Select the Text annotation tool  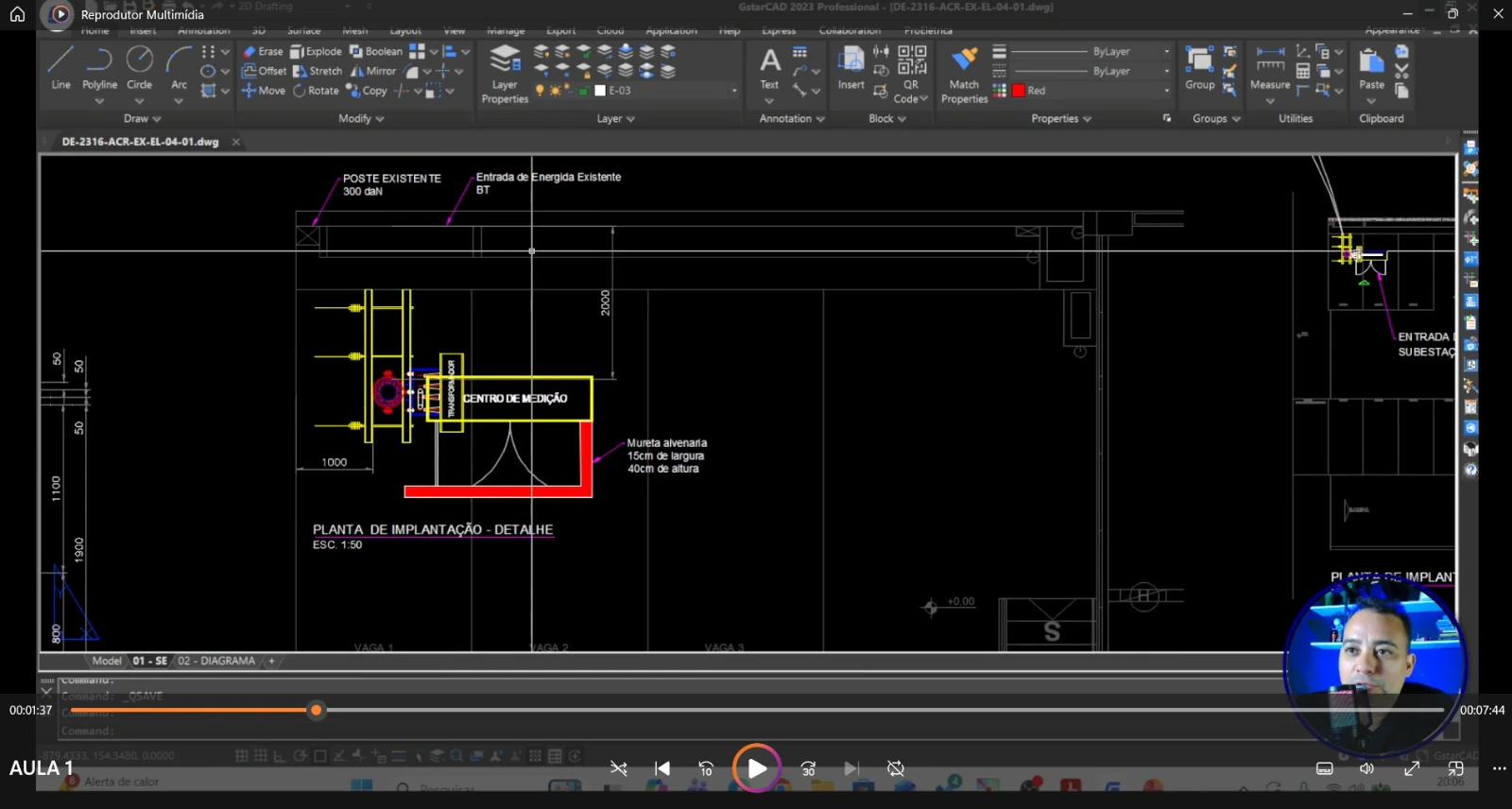pyautogui.click(x=770, y=68)
